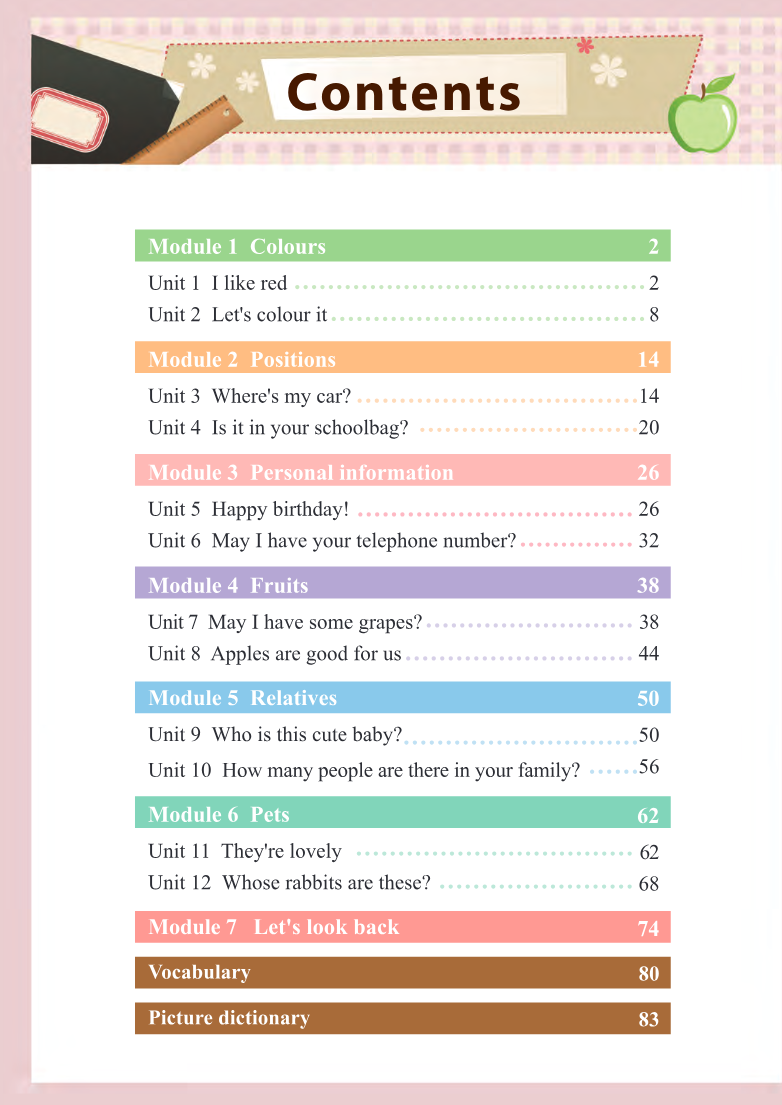Open Unit 6 telephone number entry
This screenshot has width=782, height=1105.
click(403, 541)
